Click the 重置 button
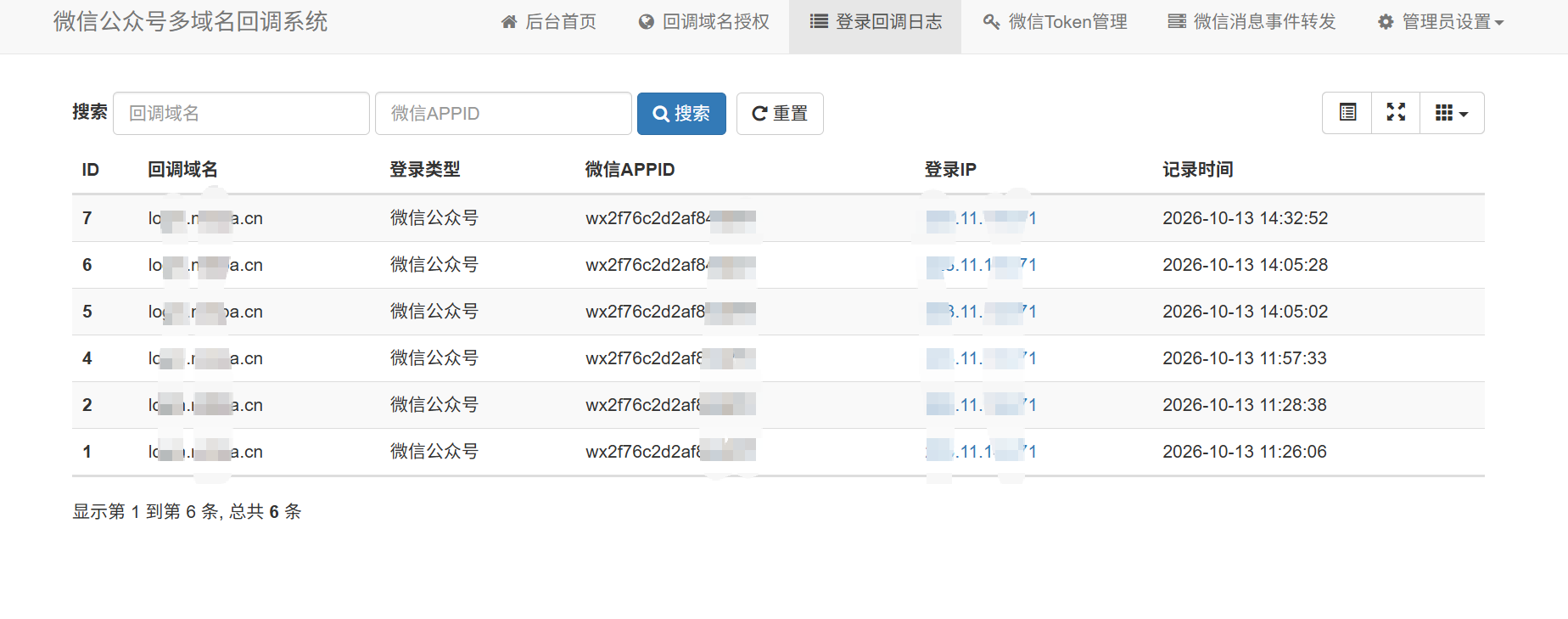 [x=780, y=113]
